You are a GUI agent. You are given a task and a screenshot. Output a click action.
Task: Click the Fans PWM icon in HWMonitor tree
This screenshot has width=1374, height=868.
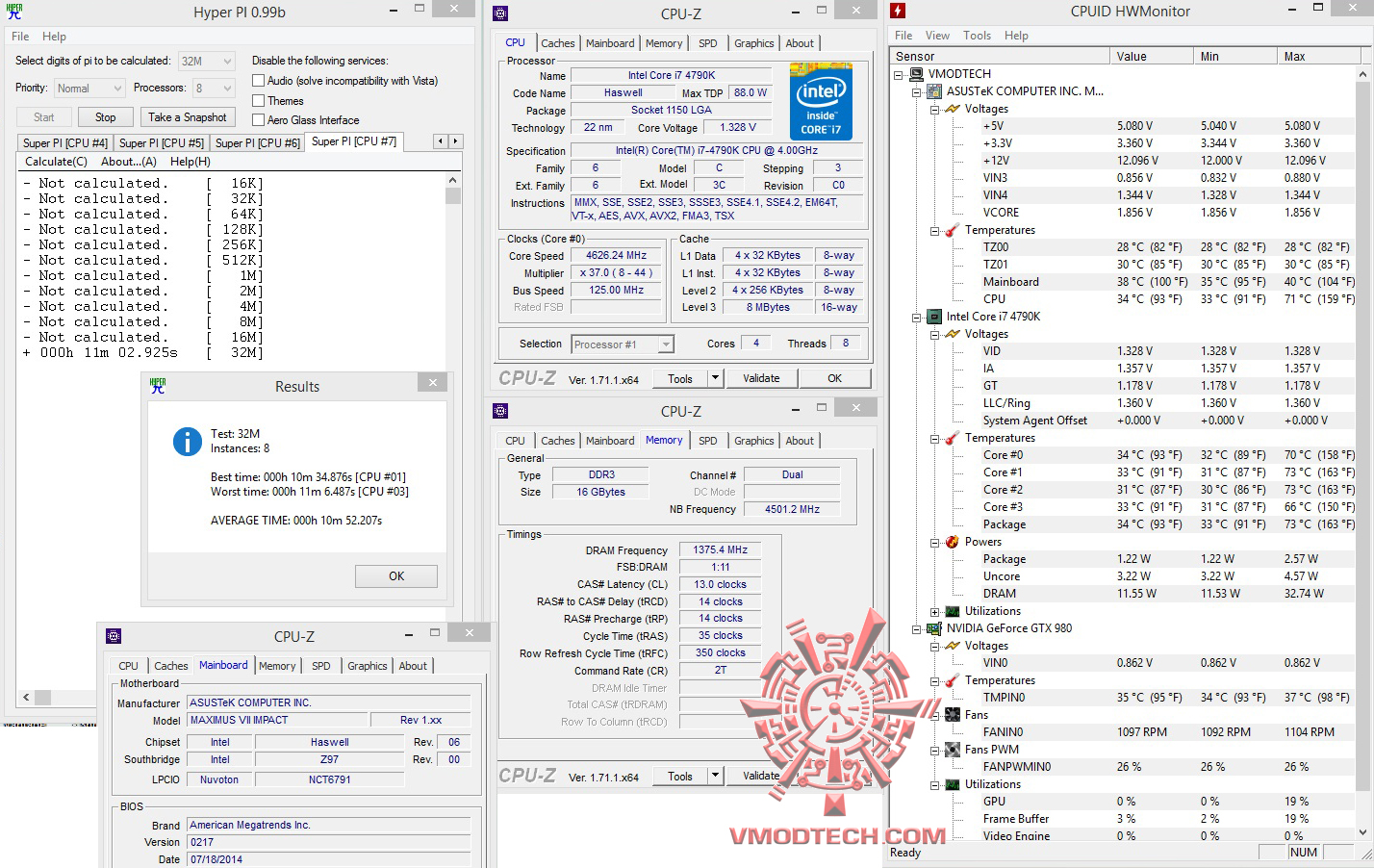[953, 750]
